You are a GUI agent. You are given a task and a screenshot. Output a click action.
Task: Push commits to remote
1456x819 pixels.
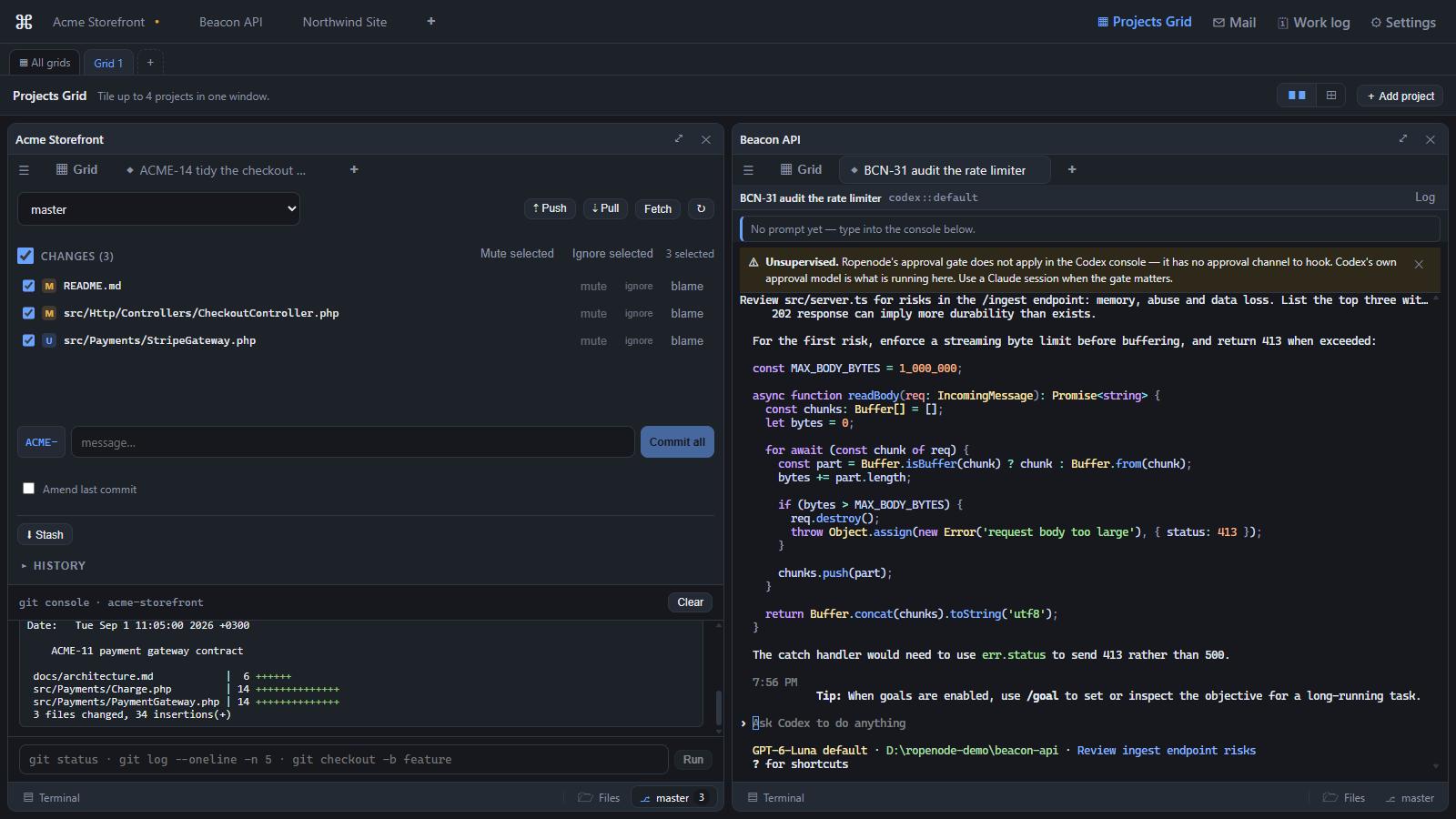point(550,209)
